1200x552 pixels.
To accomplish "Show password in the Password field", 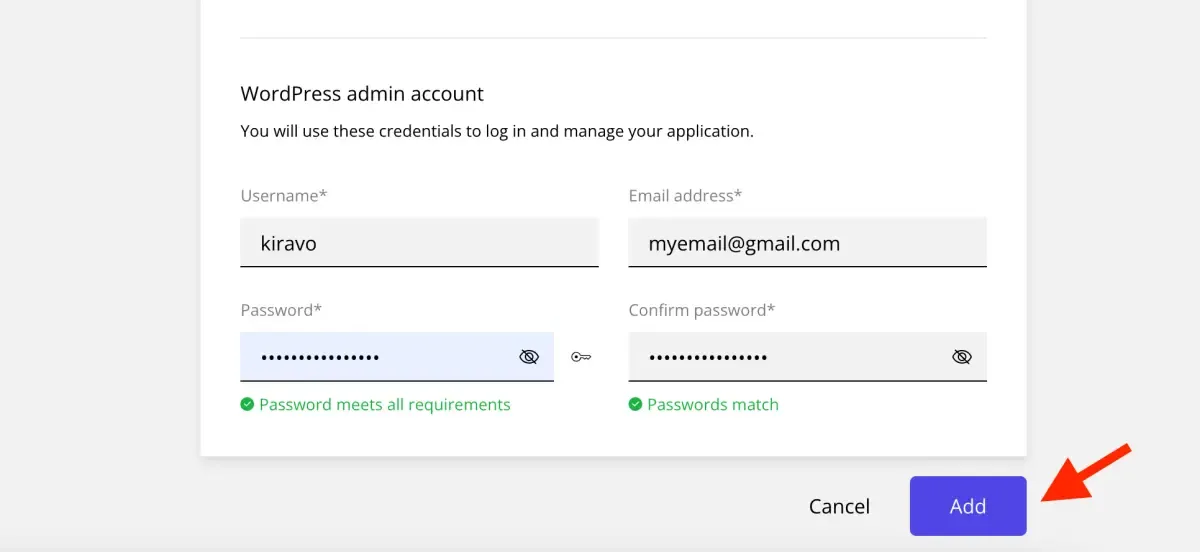I will (x=529, y=357).
